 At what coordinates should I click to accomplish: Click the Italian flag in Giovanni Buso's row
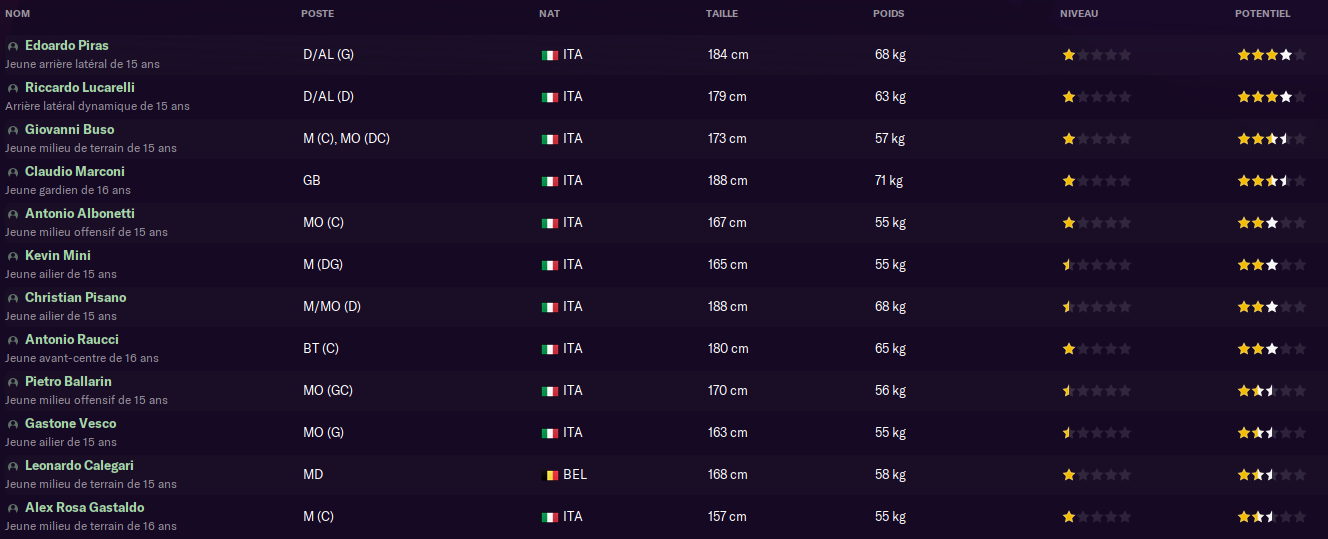(x=549, y=139)
